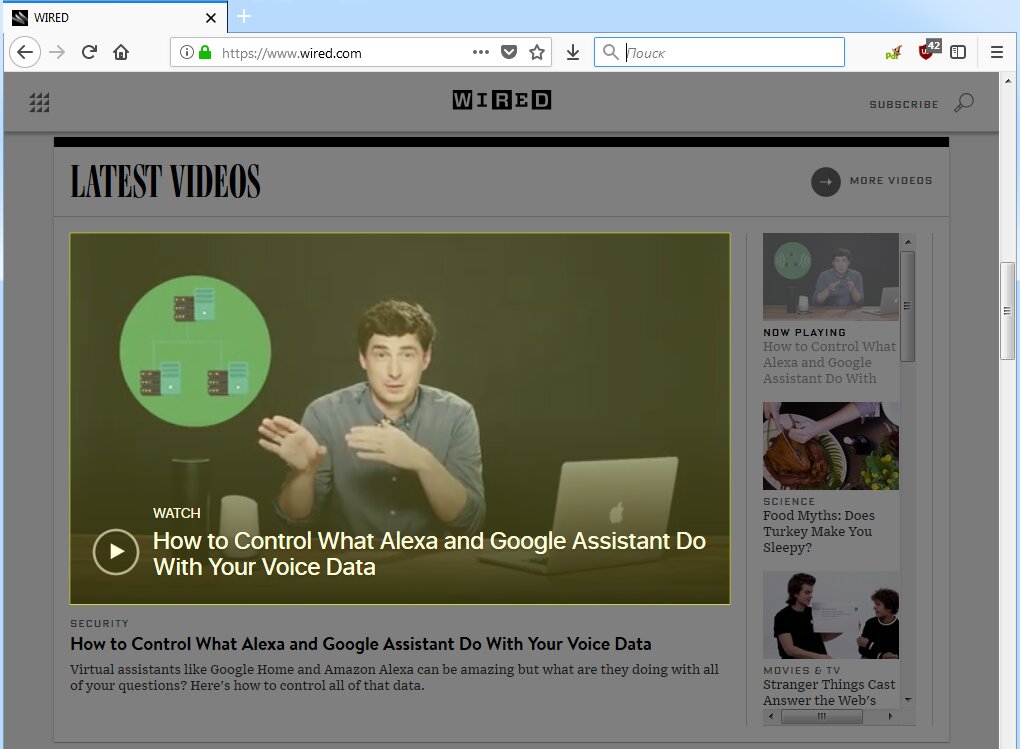1020x749 pixels.
Task: Bookmark this page with the star
Action: click(x=537, y=52)
